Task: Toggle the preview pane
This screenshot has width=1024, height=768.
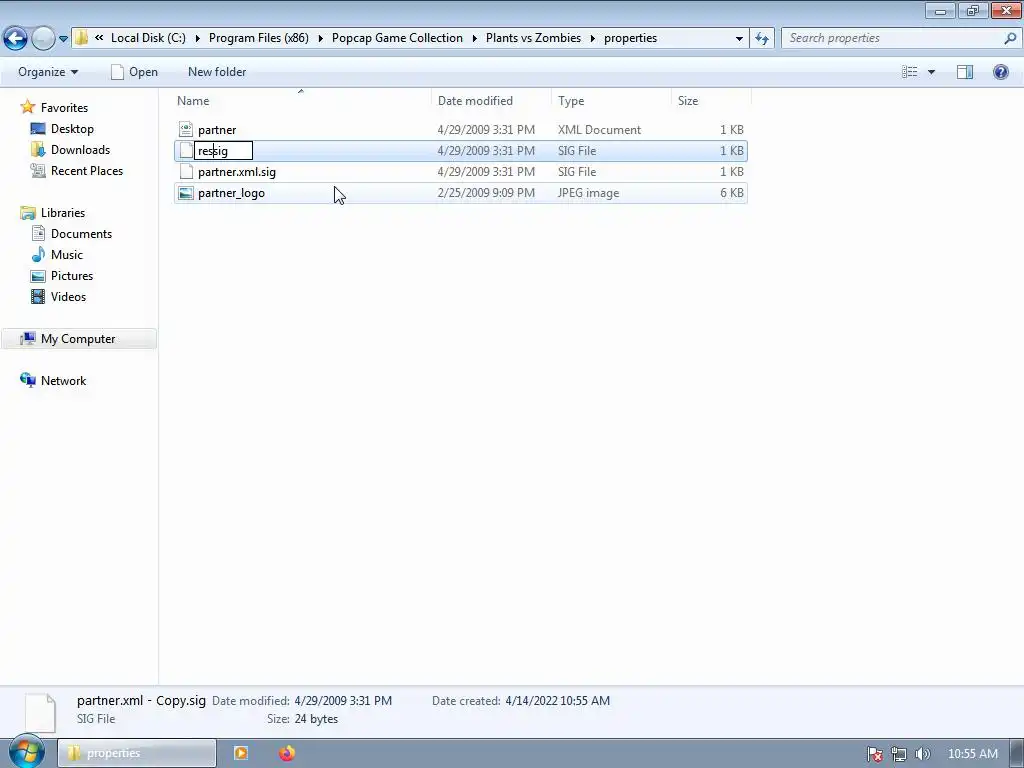Action: (965, 72)
